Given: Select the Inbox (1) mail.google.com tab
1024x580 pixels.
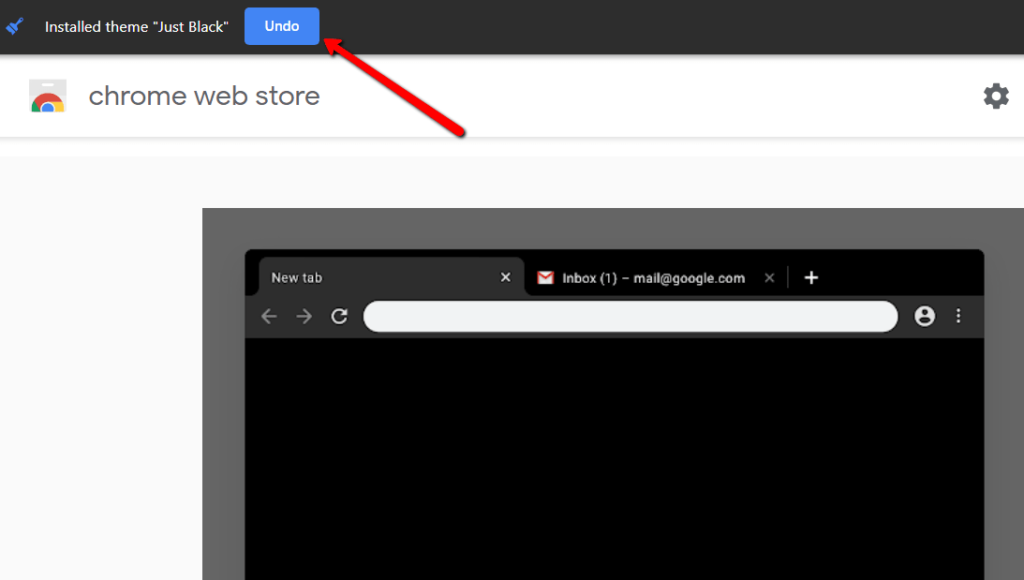Looking at the screenshot, I should (650, 277).
